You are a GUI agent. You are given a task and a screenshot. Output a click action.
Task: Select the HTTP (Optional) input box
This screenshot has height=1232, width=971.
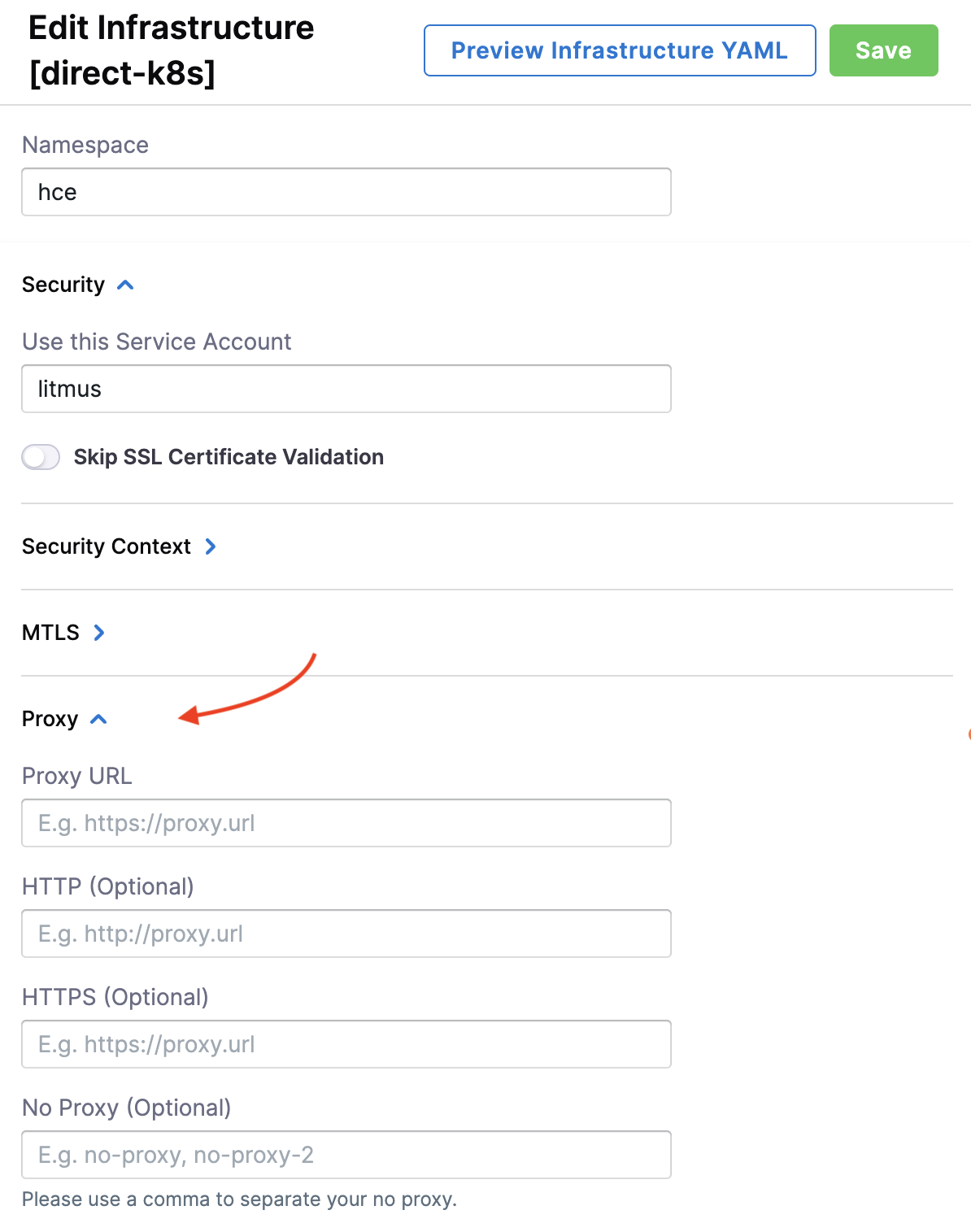click(346, 934)
